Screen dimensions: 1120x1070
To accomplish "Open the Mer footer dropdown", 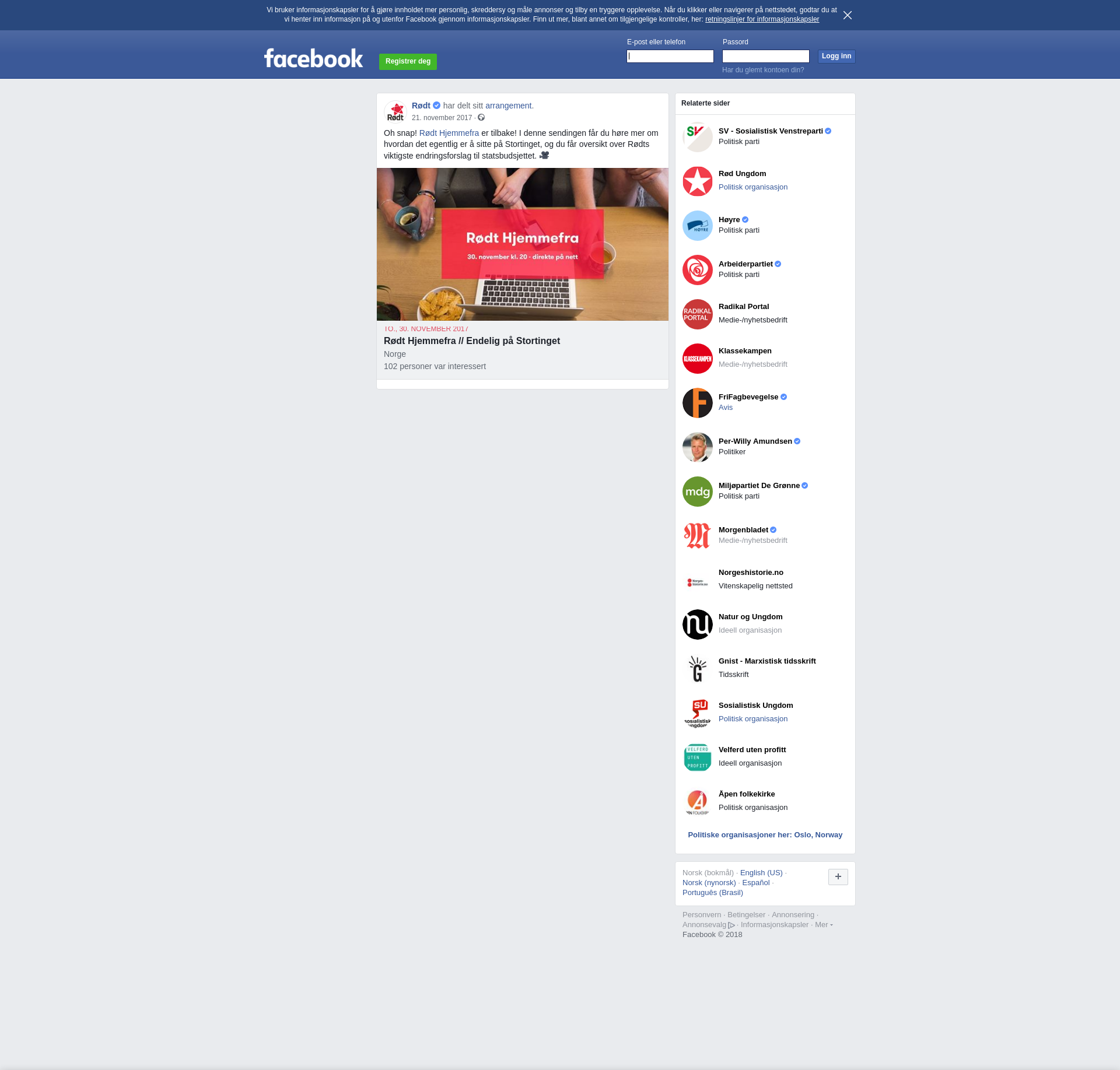I will pyautogui.click(x=823, y=925).
